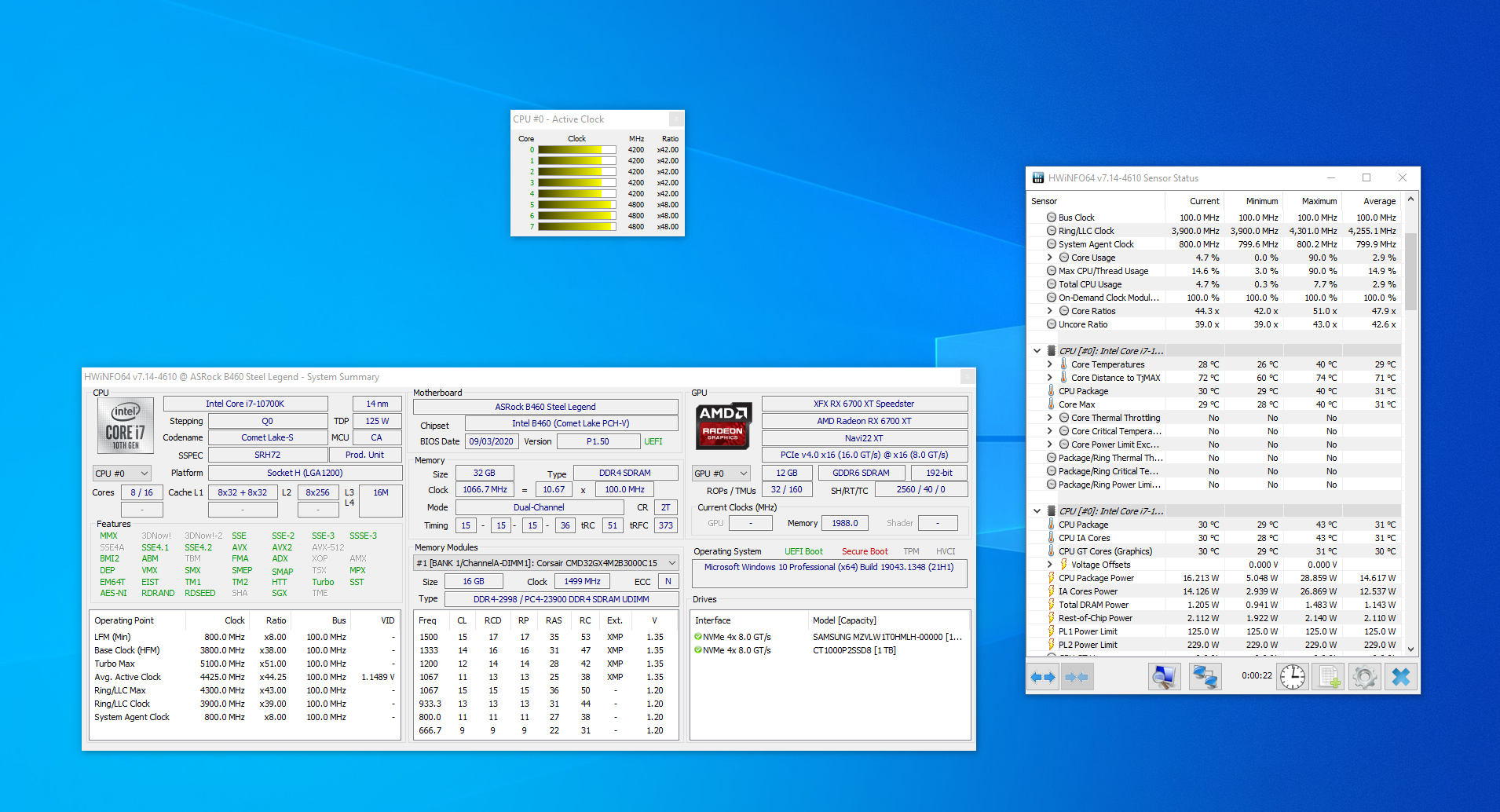Click the Minimum column header

coord(1253,201)
